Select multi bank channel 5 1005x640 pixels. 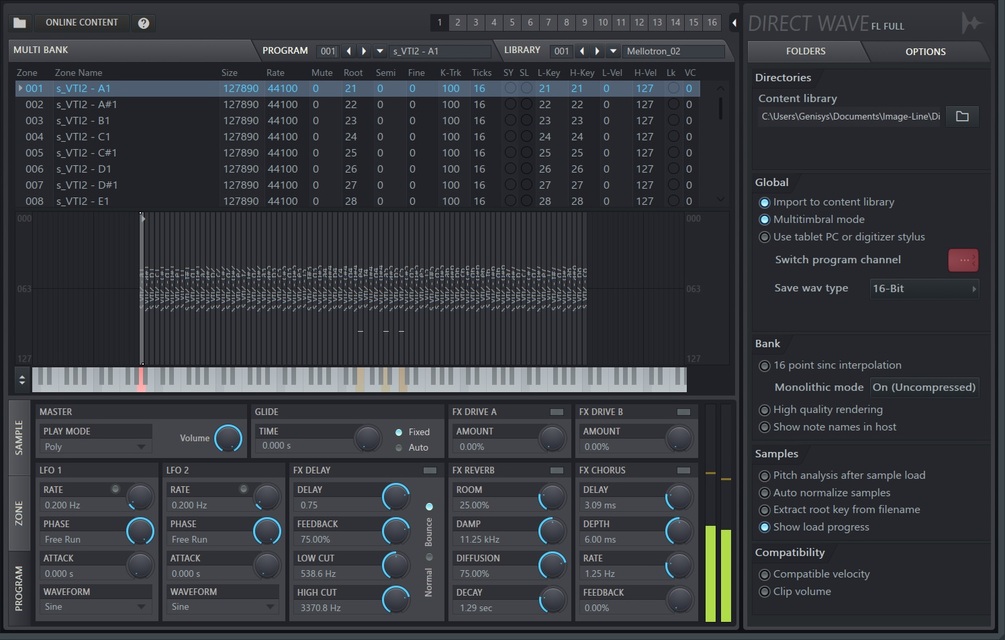(x=511, y=22)
